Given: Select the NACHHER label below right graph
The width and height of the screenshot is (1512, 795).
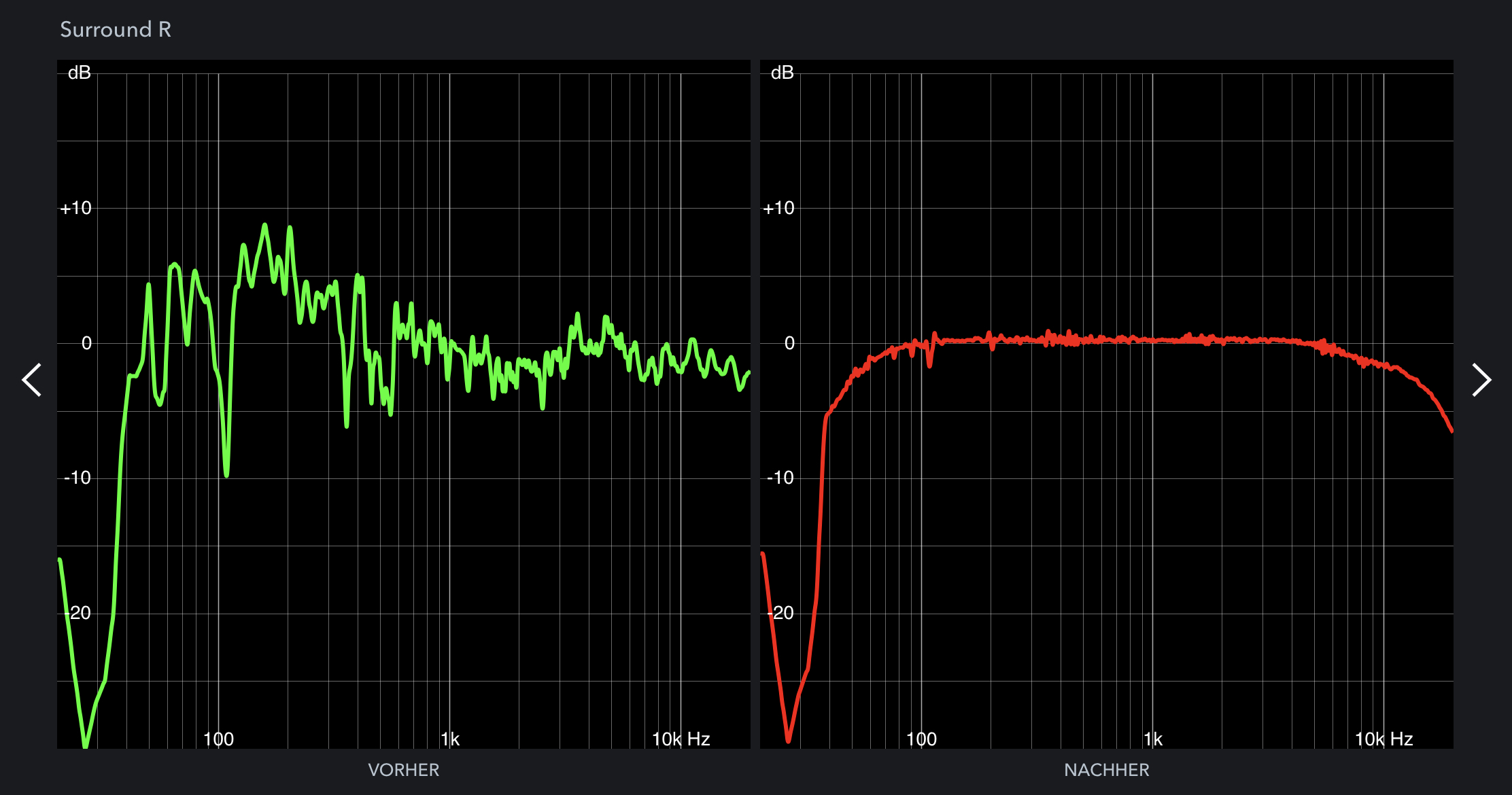Looking at the screenshot, I should tap(1106, 770).
